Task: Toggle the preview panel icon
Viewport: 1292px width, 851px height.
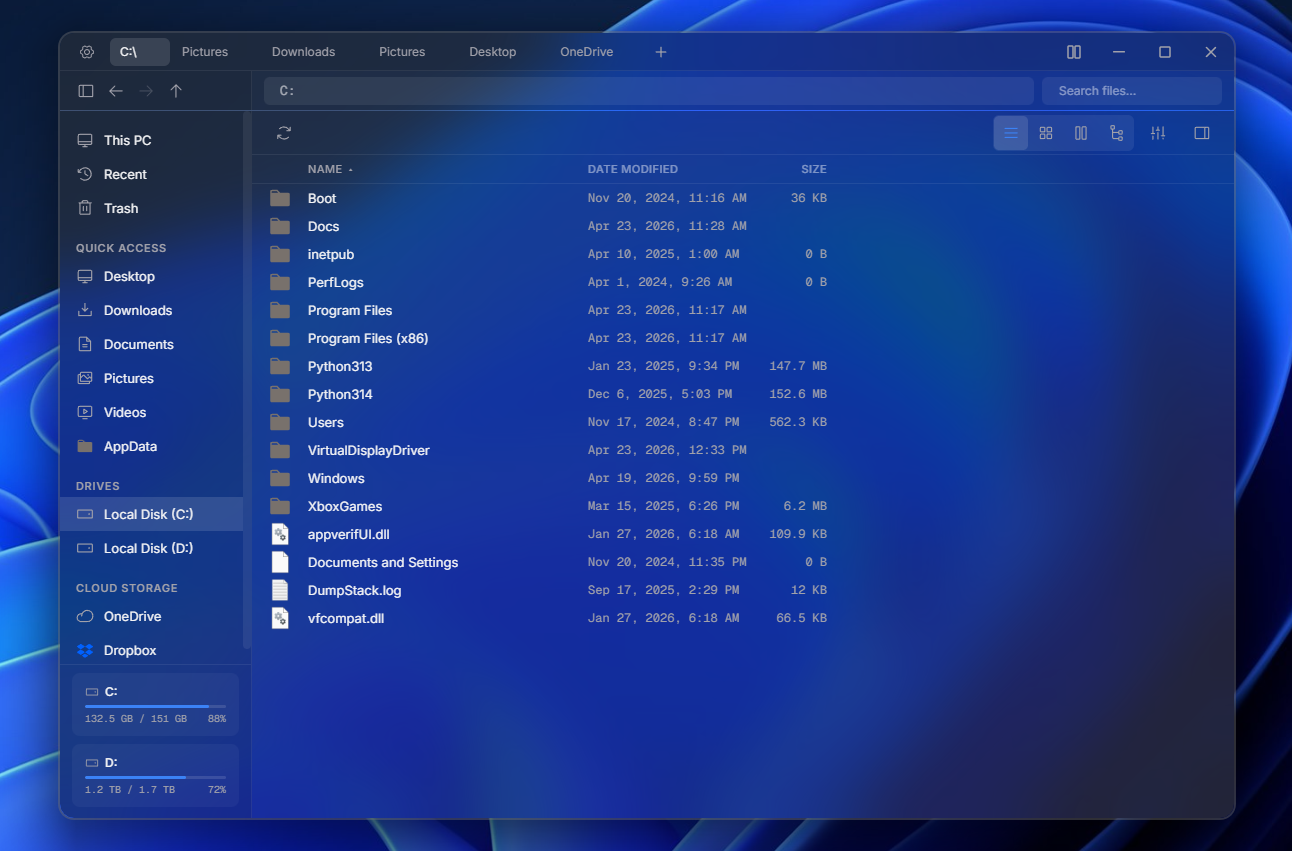Action: 1202,133
